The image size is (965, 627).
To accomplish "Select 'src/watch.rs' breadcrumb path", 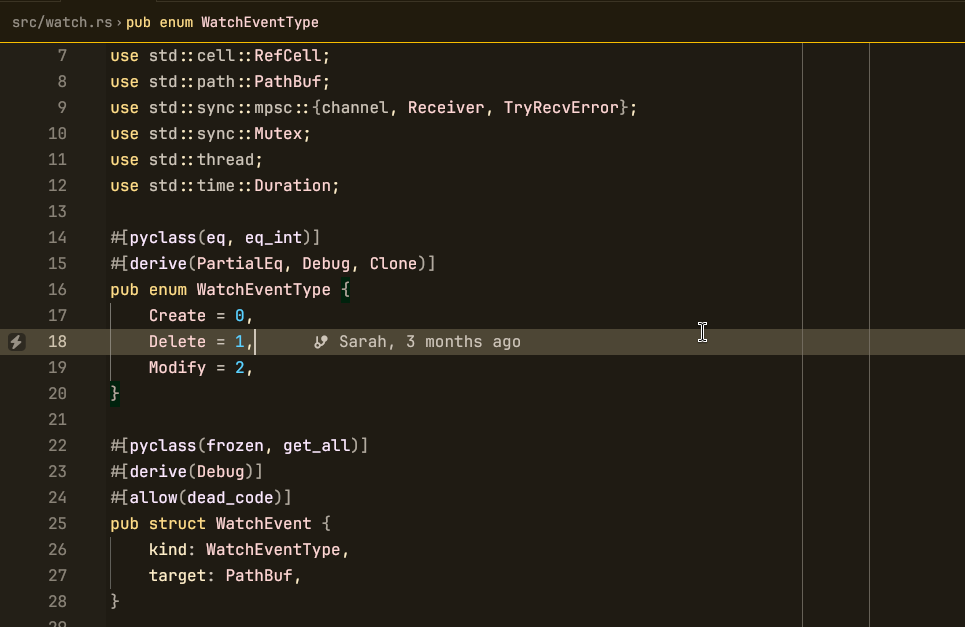I will (62, 22).
